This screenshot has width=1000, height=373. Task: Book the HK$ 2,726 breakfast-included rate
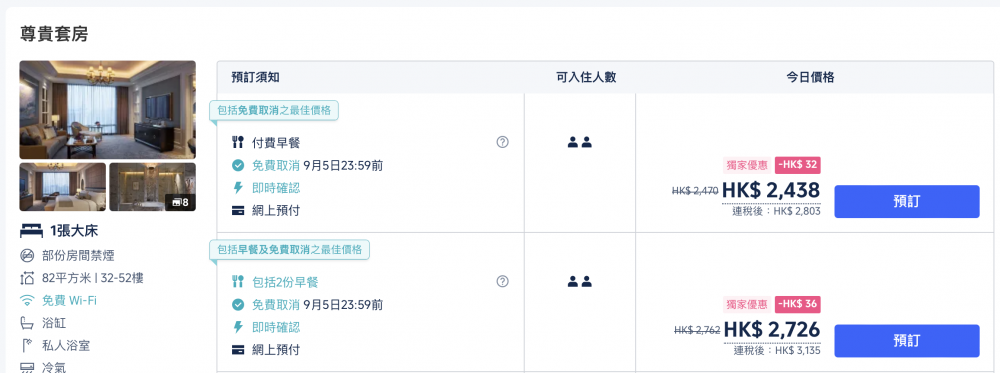(x=906, y=340)
